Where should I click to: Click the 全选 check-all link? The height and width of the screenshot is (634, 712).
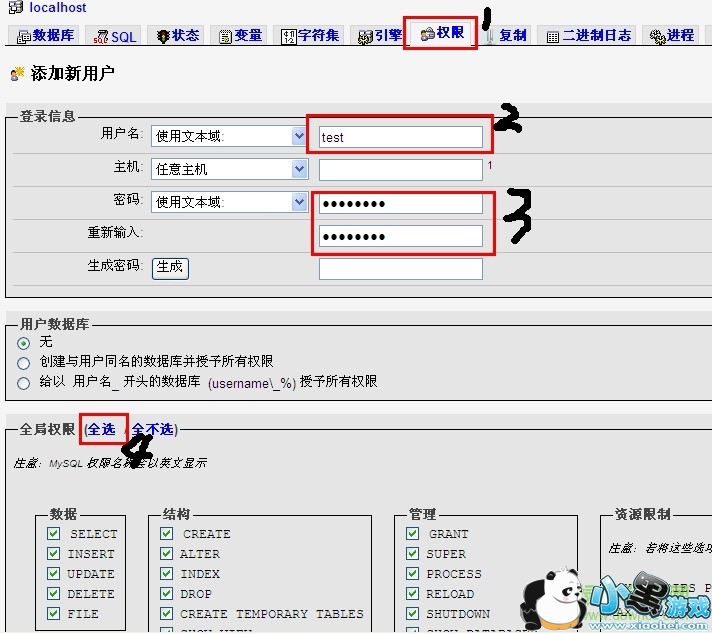click(x=101, y=429)
